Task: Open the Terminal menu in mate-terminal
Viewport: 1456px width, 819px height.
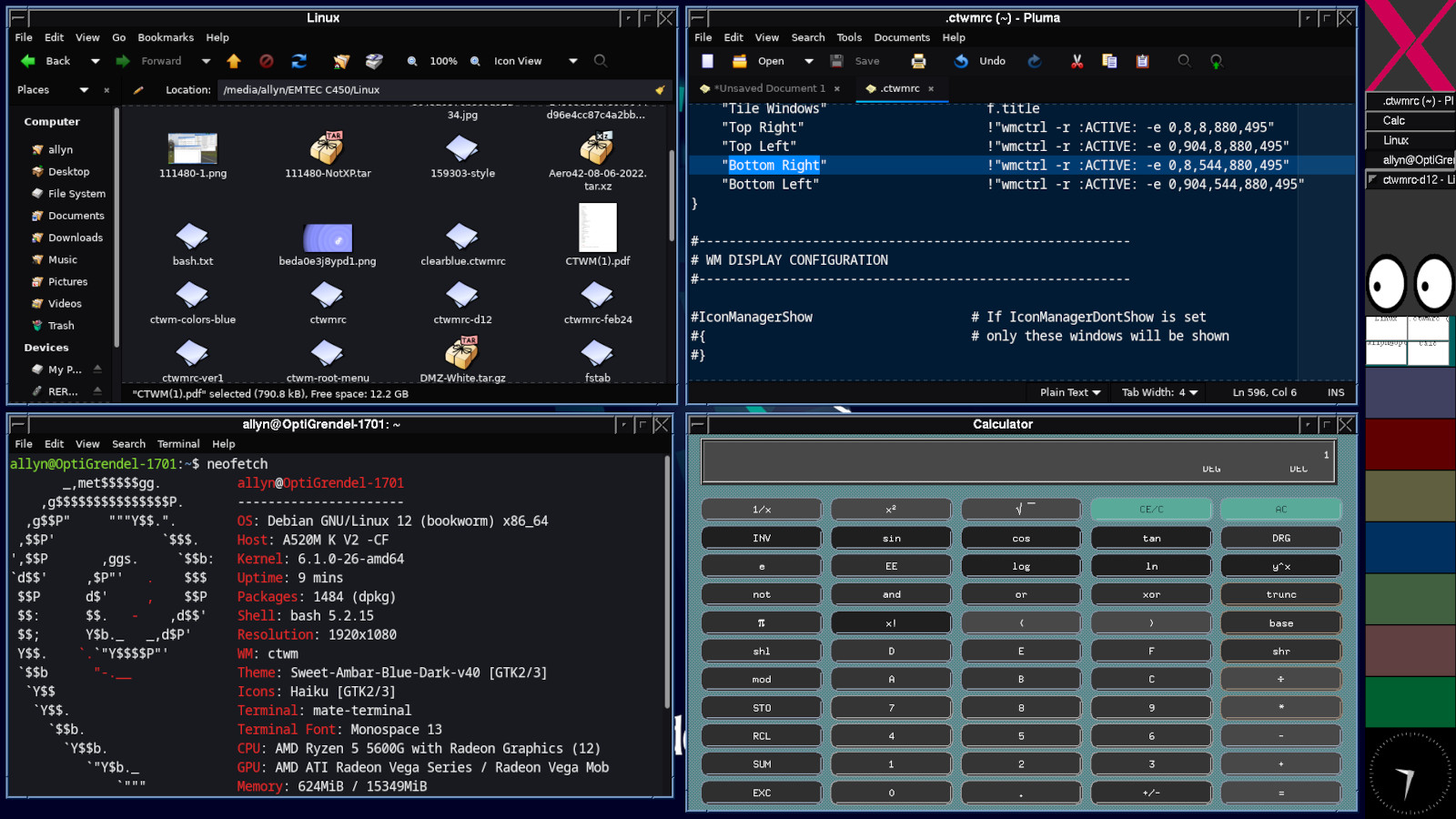Action: [x=177, y=444]
